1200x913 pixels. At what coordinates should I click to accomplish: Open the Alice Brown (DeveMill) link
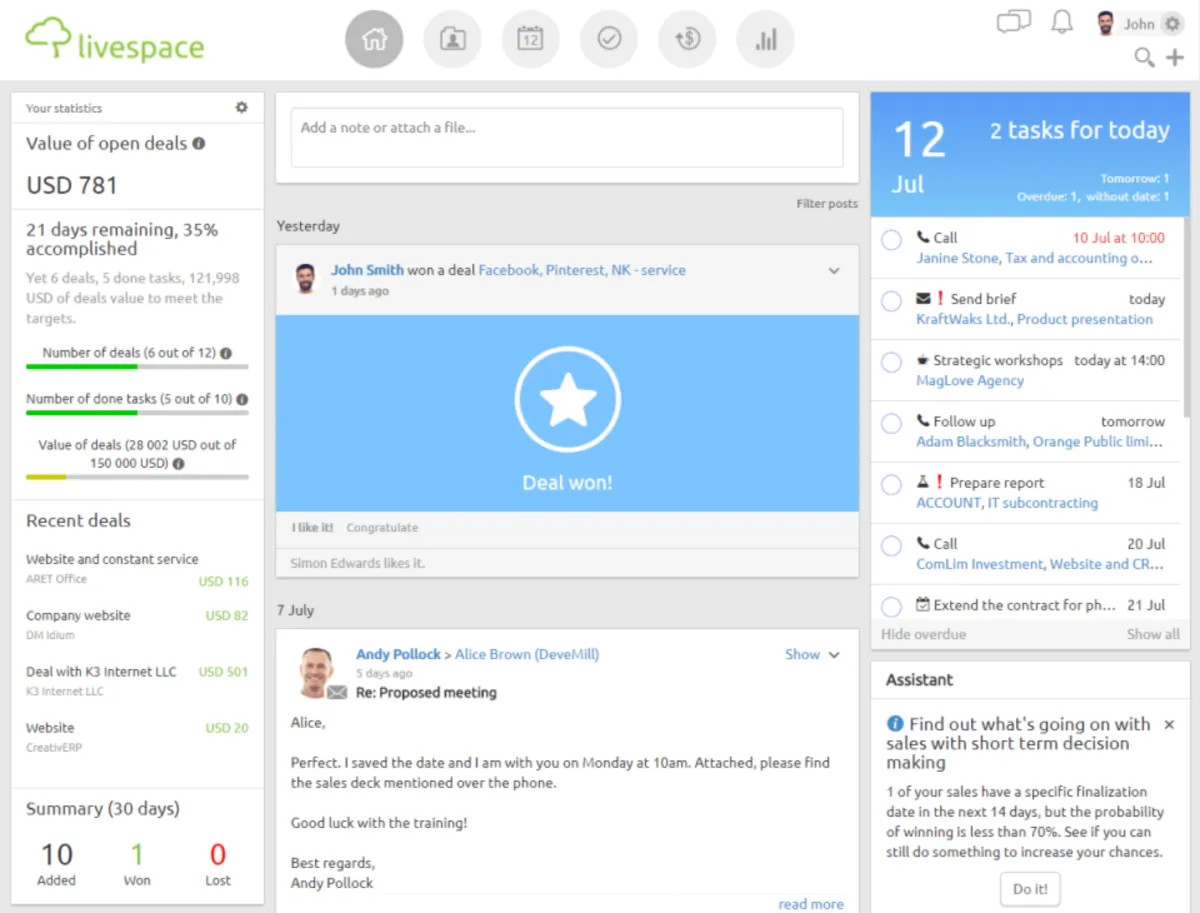[527, 654]
